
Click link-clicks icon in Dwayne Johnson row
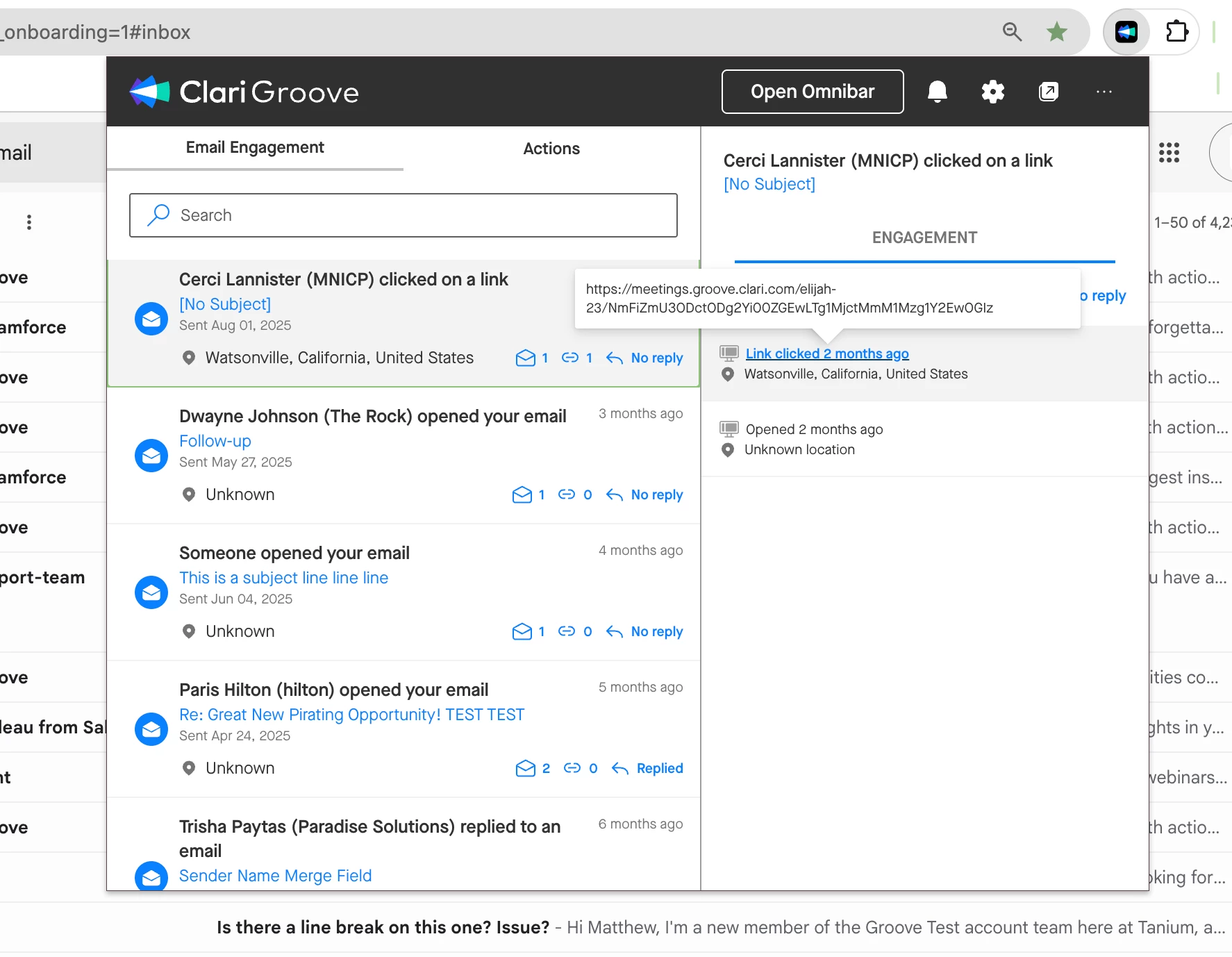567,494
